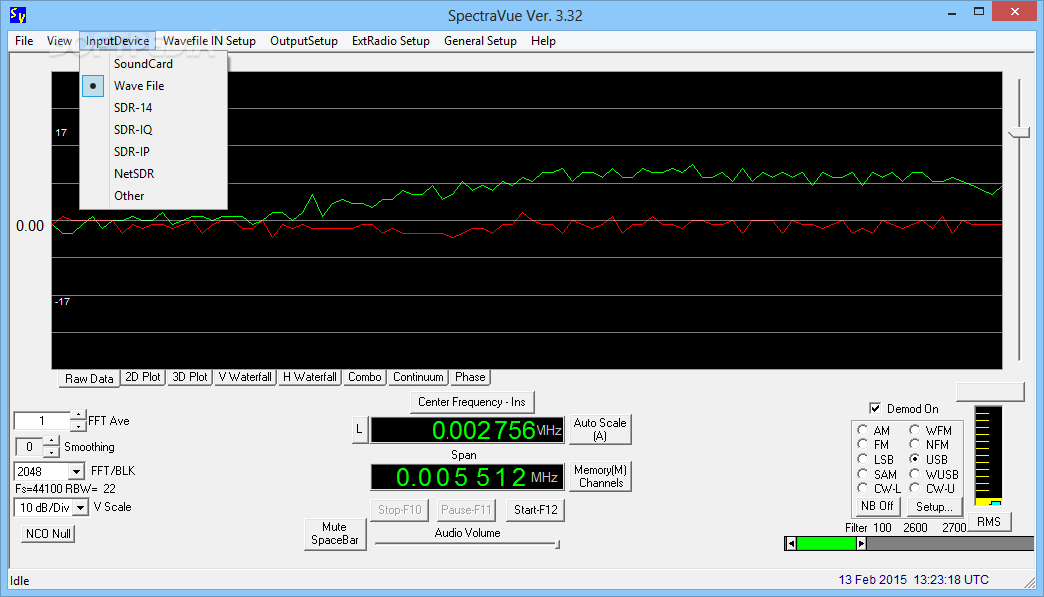Click the Span 0.005512 MHz display
1044x597 pixels.
pos(467,477)
